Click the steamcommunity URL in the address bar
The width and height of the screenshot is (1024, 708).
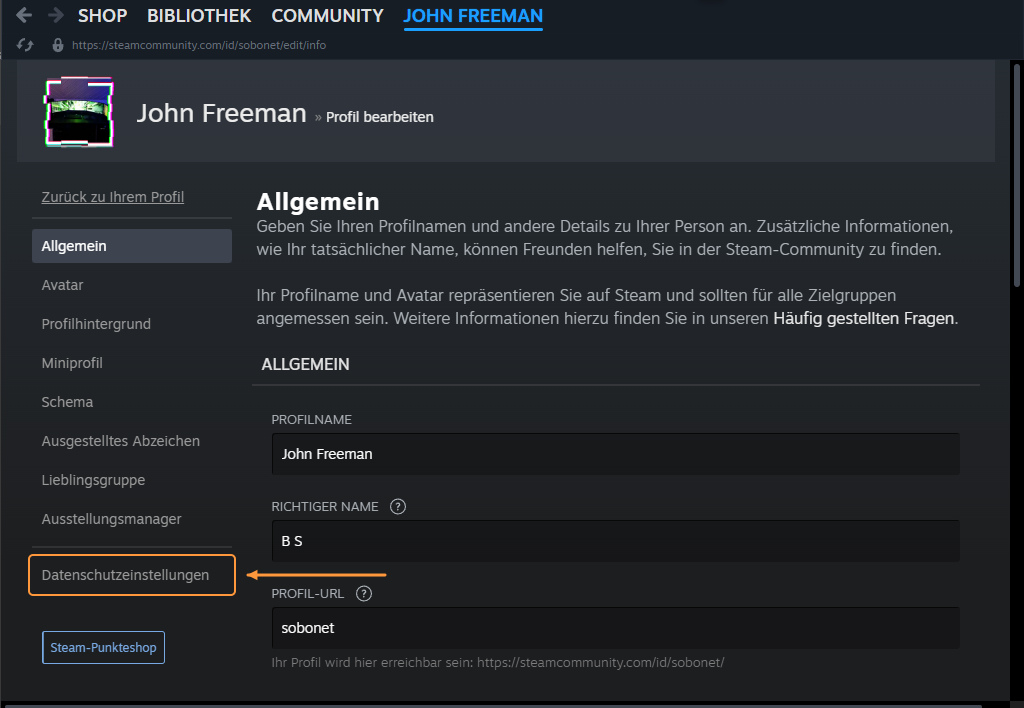click(199, 45)
